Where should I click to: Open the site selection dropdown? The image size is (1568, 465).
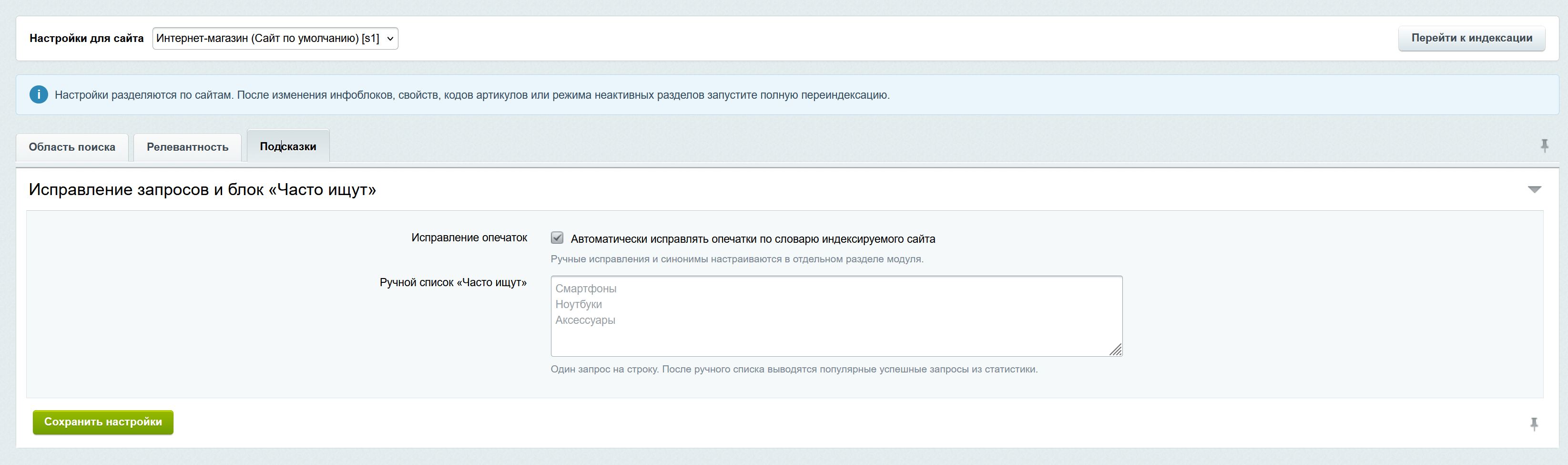coord(275,39)
